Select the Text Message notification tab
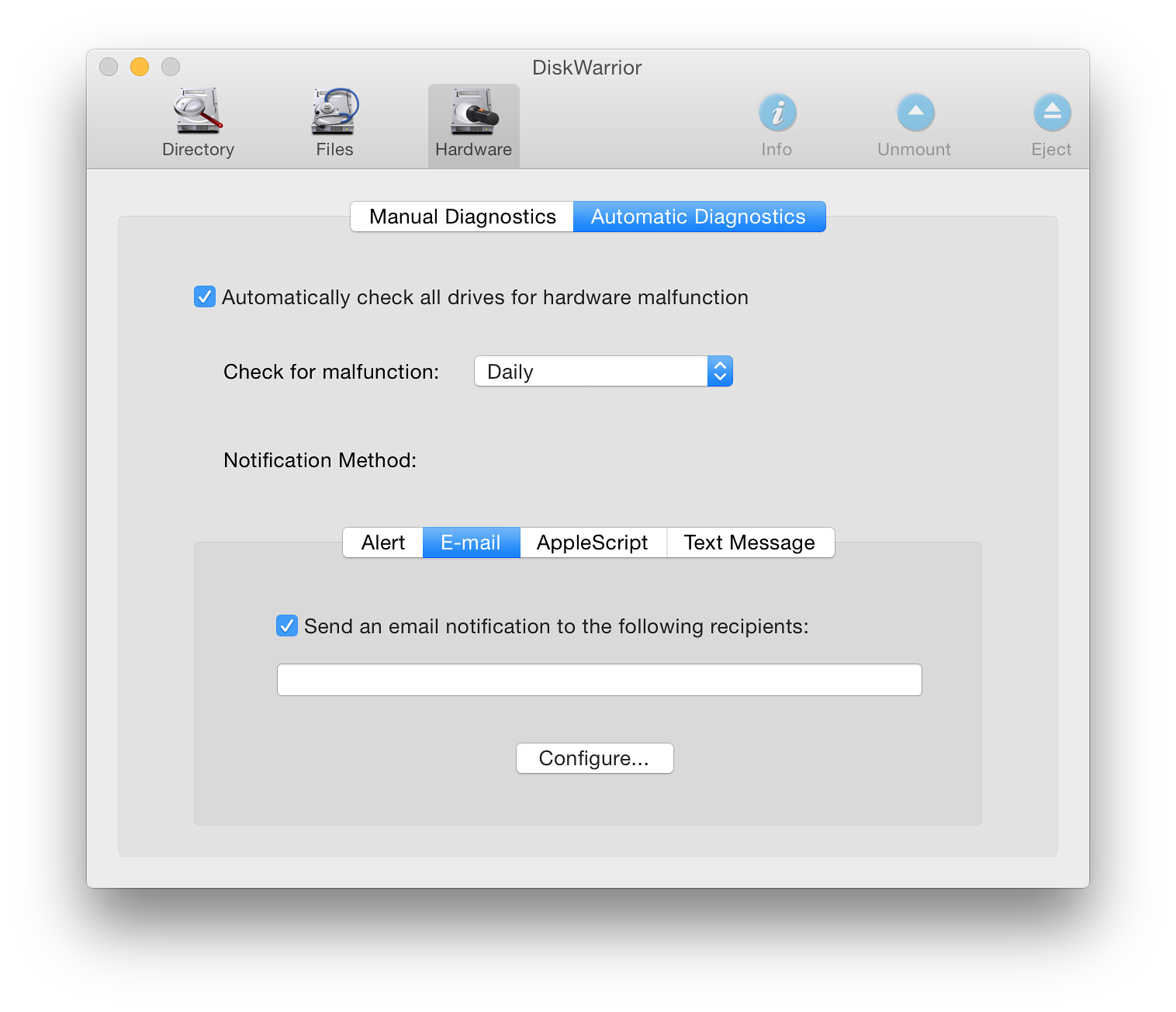The width and height of the screenshot is (1176, 1012). 750,542
